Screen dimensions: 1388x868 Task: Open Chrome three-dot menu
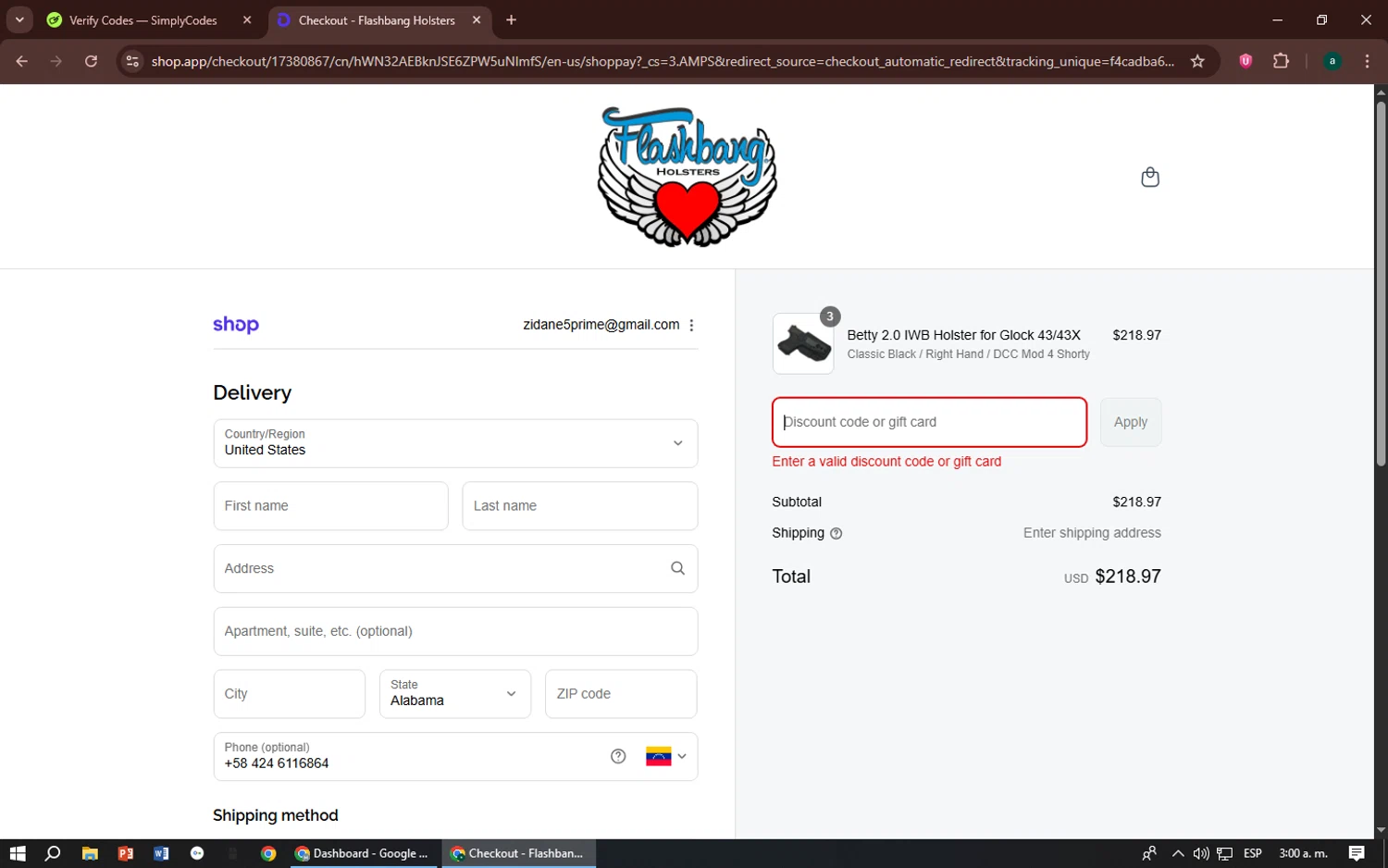(x=1367, y=61)
